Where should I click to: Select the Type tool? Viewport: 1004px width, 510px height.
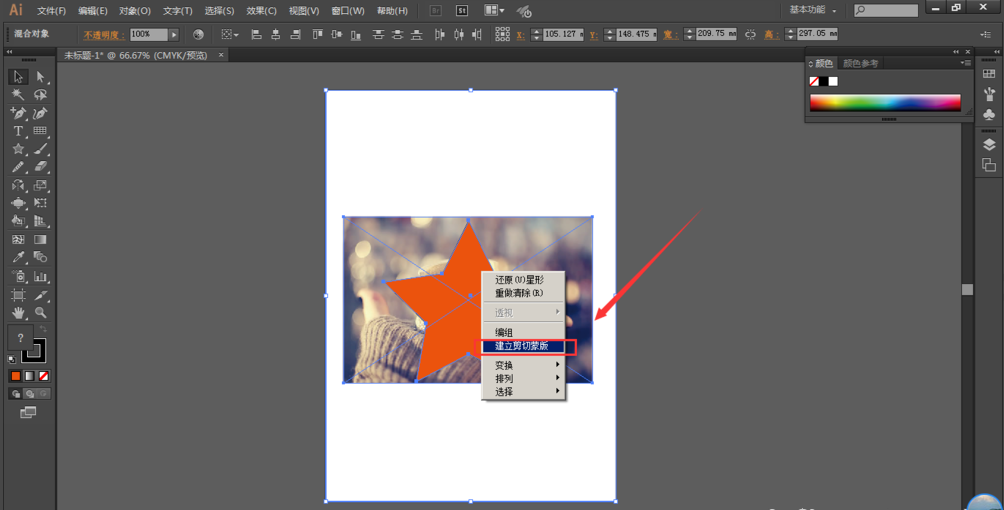[x=18, y=131]
